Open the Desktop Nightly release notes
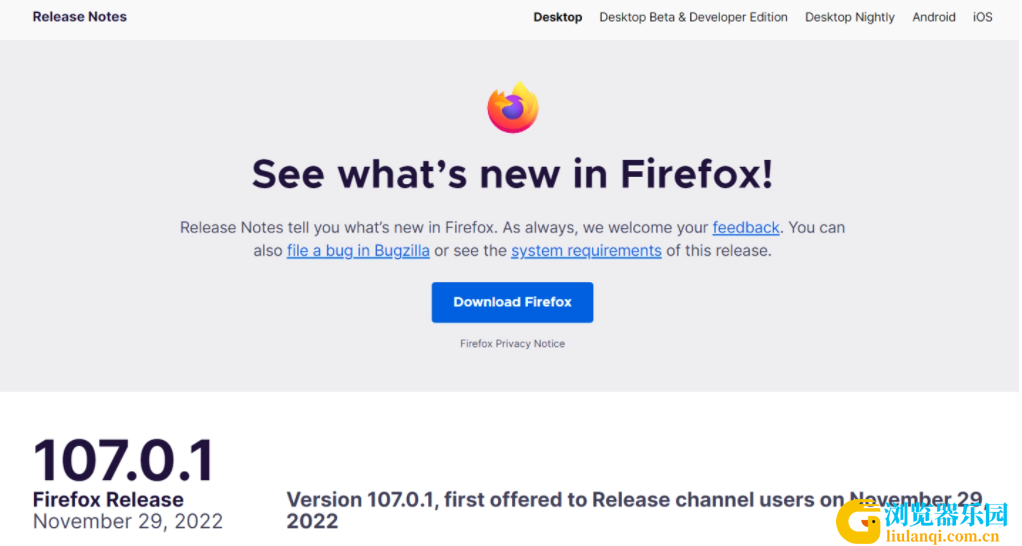The height and width of the screenshot is (546, 1022). tap(849, 18)
